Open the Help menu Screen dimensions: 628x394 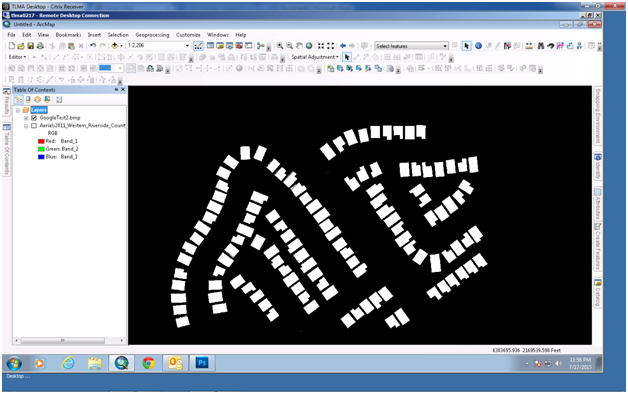[241, 35]
